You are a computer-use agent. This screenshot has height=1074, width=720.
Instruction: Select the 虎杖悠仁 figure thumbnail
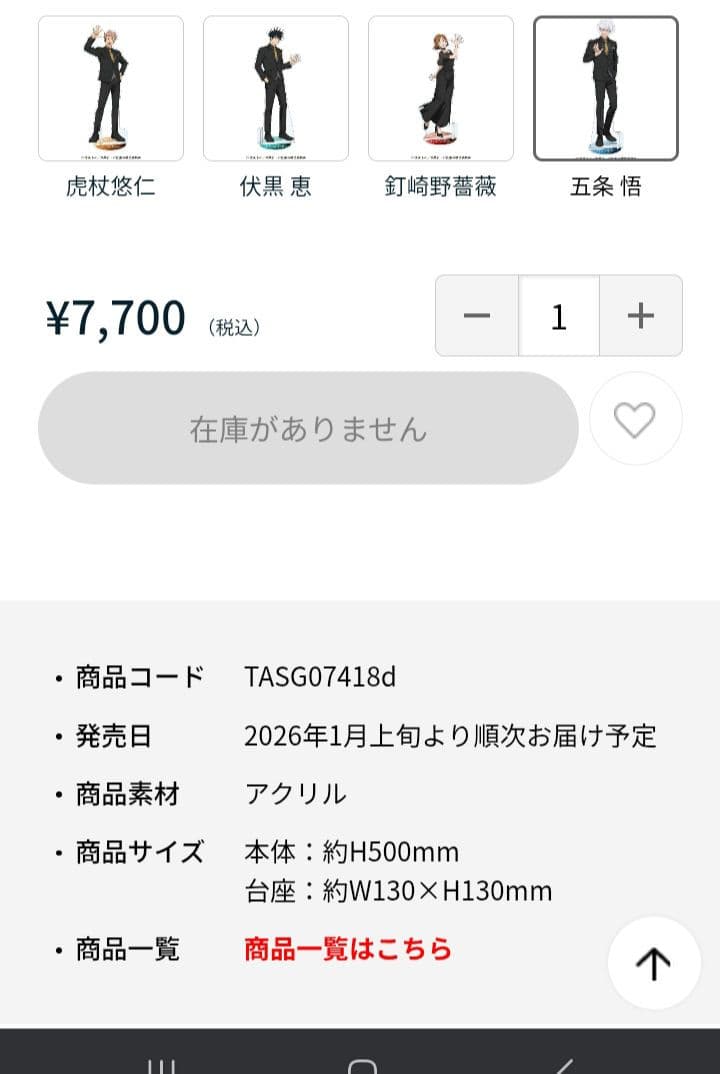click(111, 89)
